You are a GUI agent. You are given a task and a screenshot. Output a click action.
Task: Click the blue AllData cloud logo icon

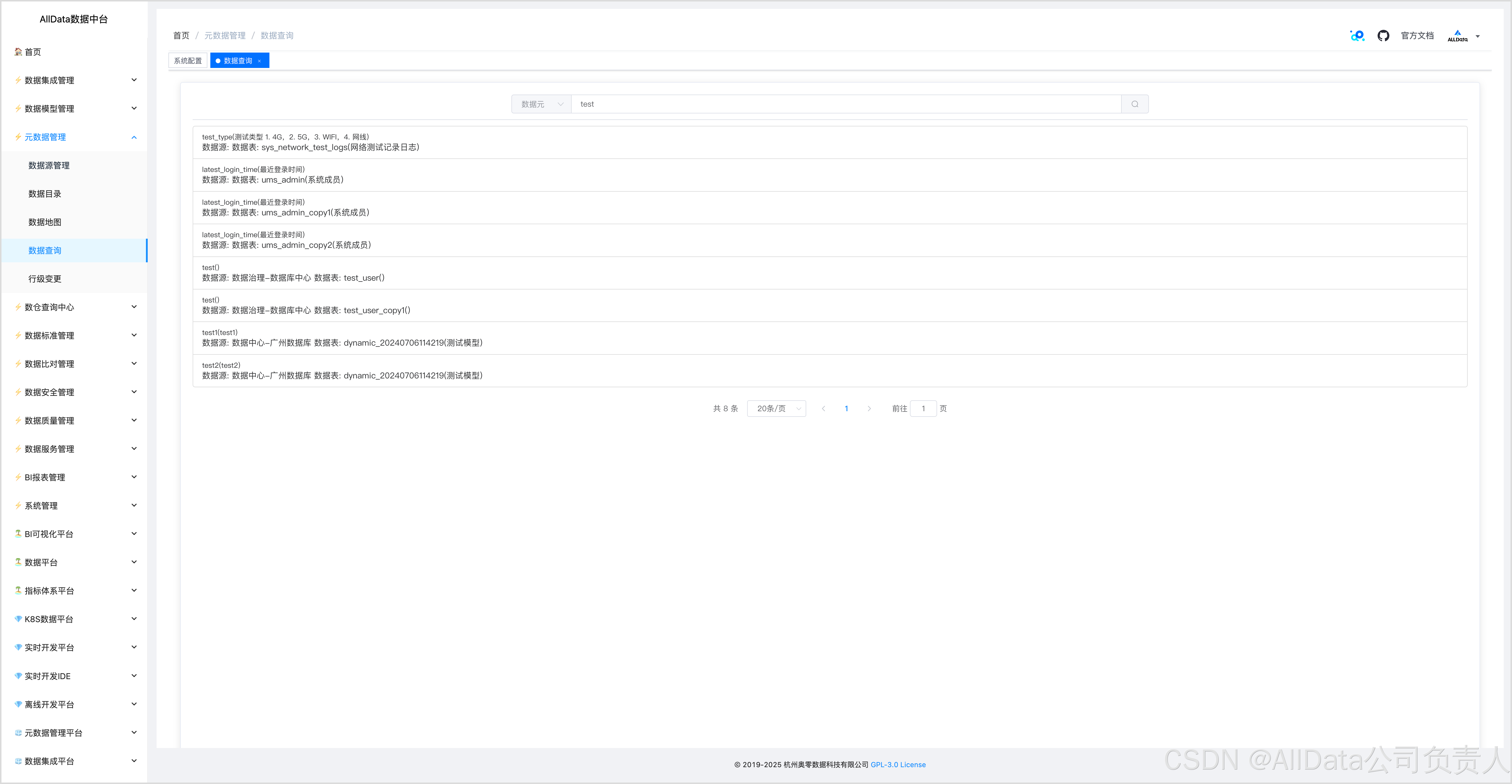coord(1357,36)
